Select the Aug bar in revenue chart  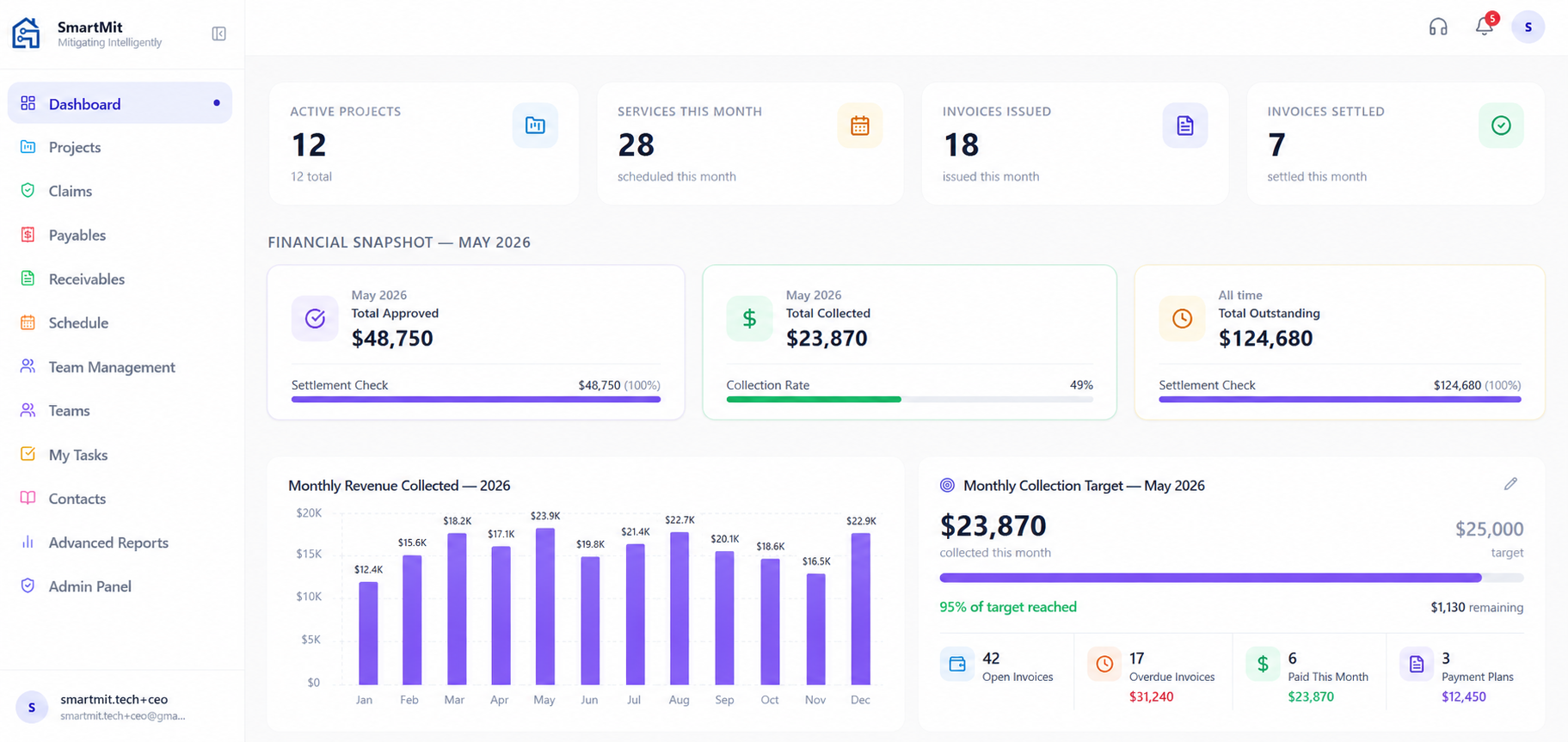click(x=679, y=608)
